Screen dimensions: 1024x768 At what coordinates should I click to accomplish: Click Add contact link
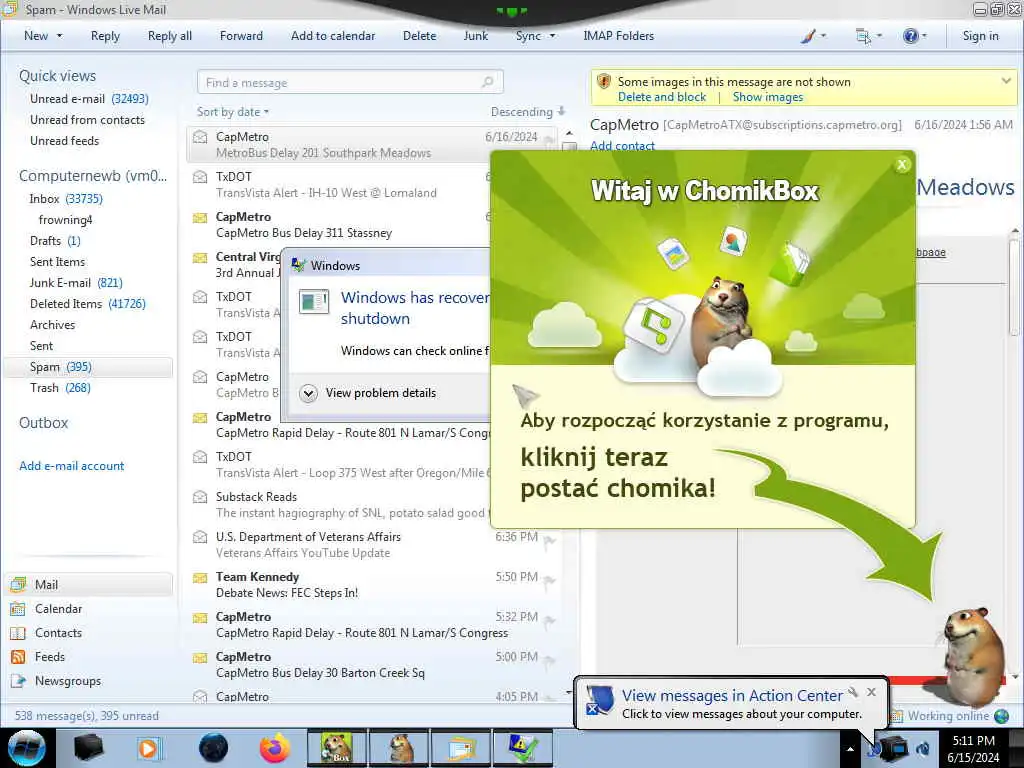coord(622,146)
